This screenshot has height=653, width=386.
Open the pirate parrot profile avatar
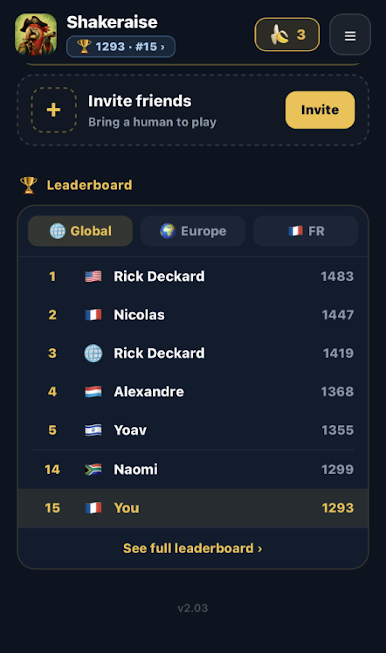[36, 34]
